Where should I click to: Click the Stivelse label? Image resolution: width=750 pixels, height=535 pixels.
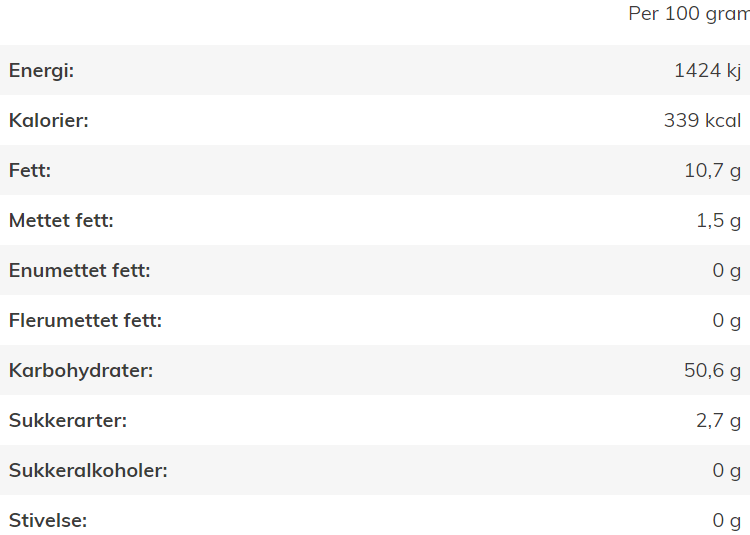coord(48,520)
